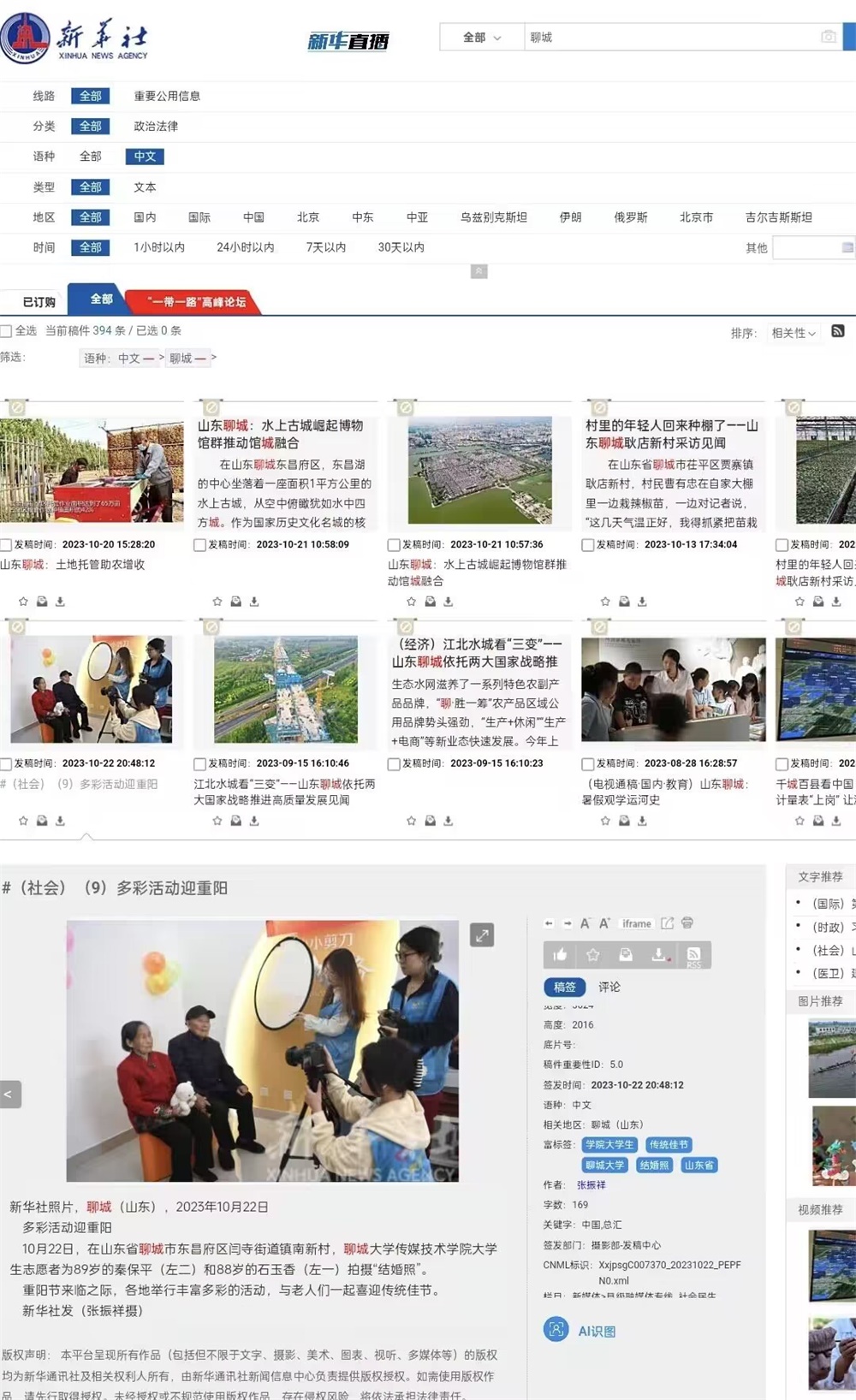Open the 评论 comments tab

609,987
